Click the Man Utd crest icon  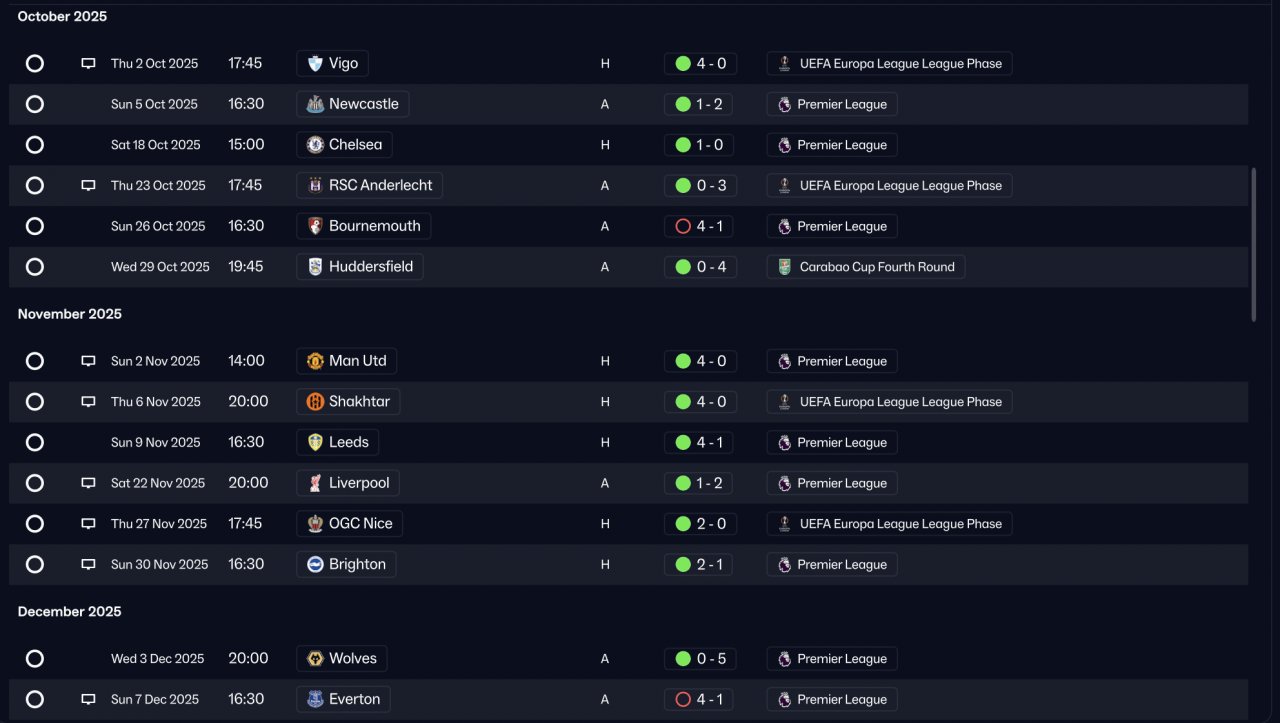pos(315,361)
